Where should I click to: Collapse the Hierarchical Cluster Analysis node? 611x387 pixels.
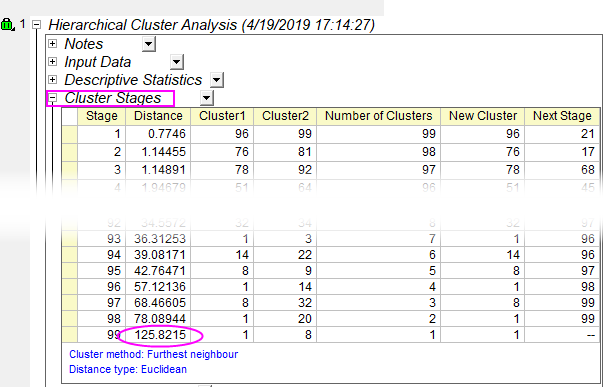[x=37, y=25]
